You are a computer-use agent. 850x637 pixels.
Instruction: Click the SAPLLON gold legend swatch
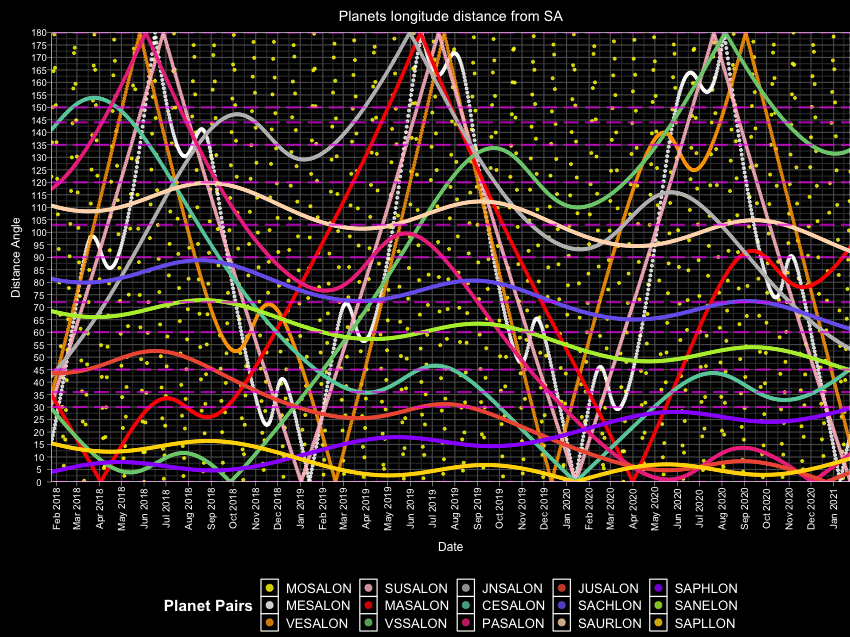[x=660, y=622]
